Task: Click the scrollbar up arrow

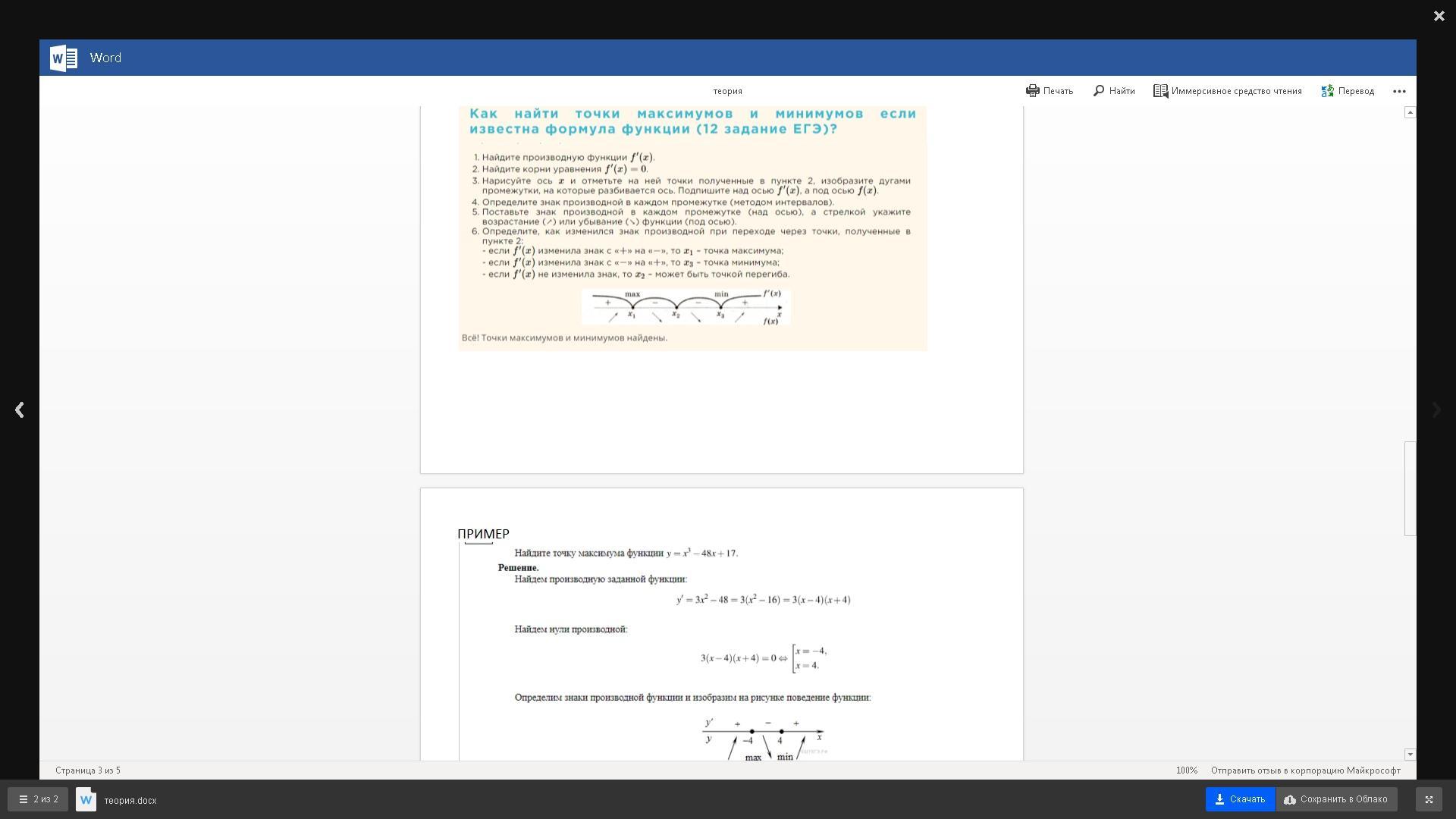Action: (x=1410, y=112)
